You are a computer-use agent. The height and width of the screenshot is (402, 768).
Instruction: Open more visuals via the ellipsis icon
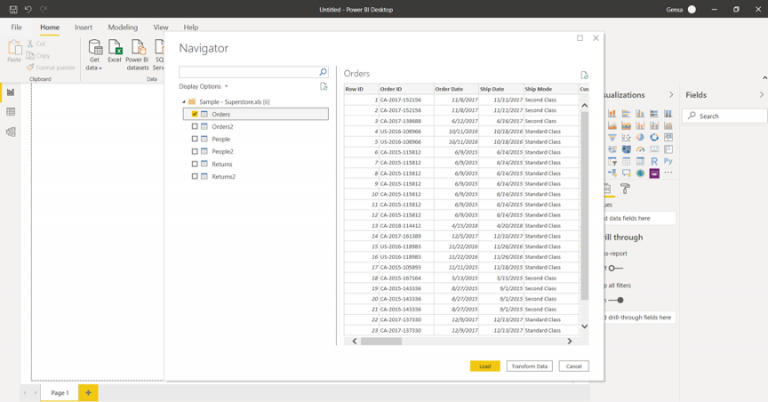[x=668, y=172]
